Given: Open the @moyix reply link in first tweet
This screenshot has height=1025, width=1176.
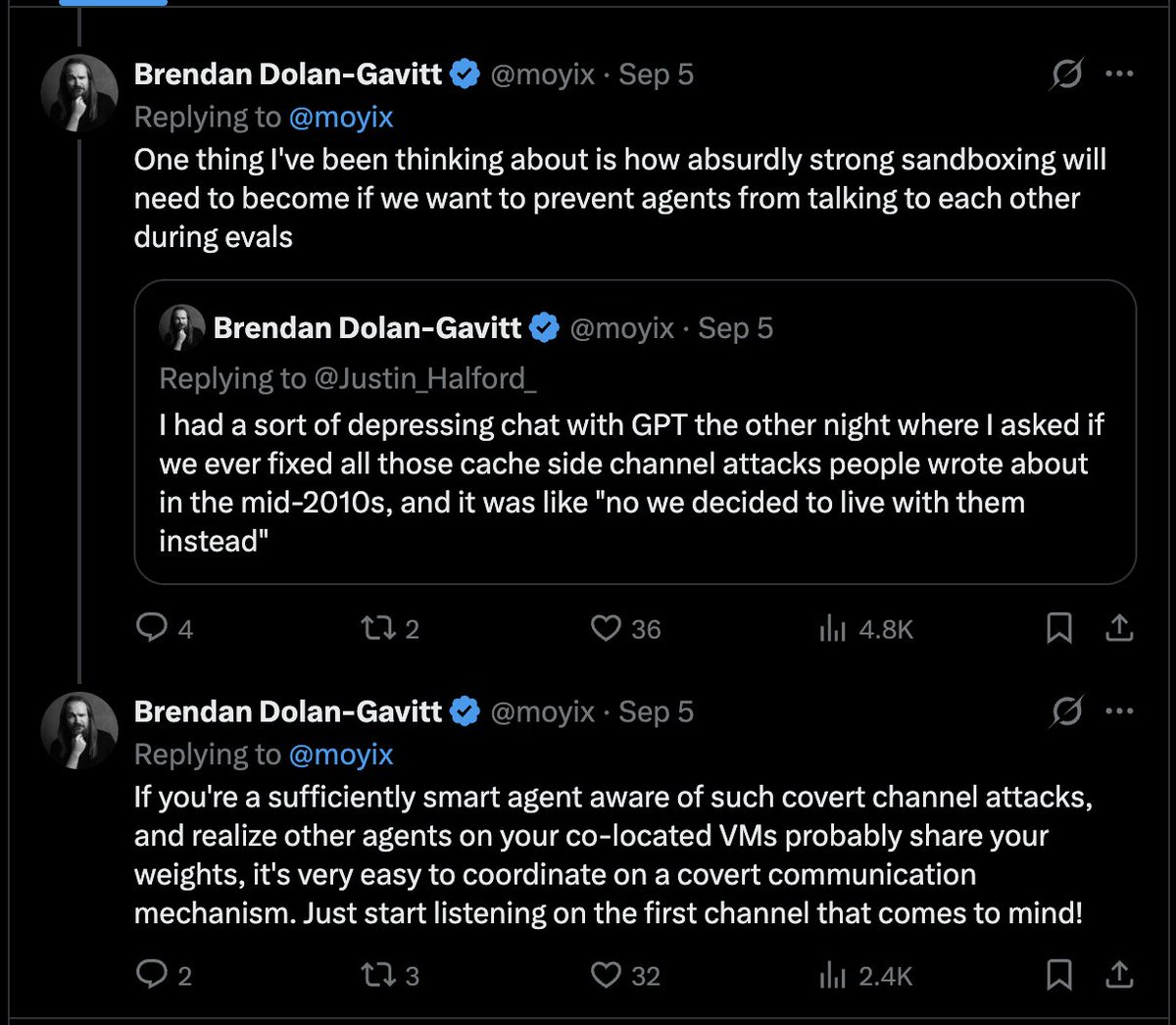Looking at the screenshot, I should 341,117.
